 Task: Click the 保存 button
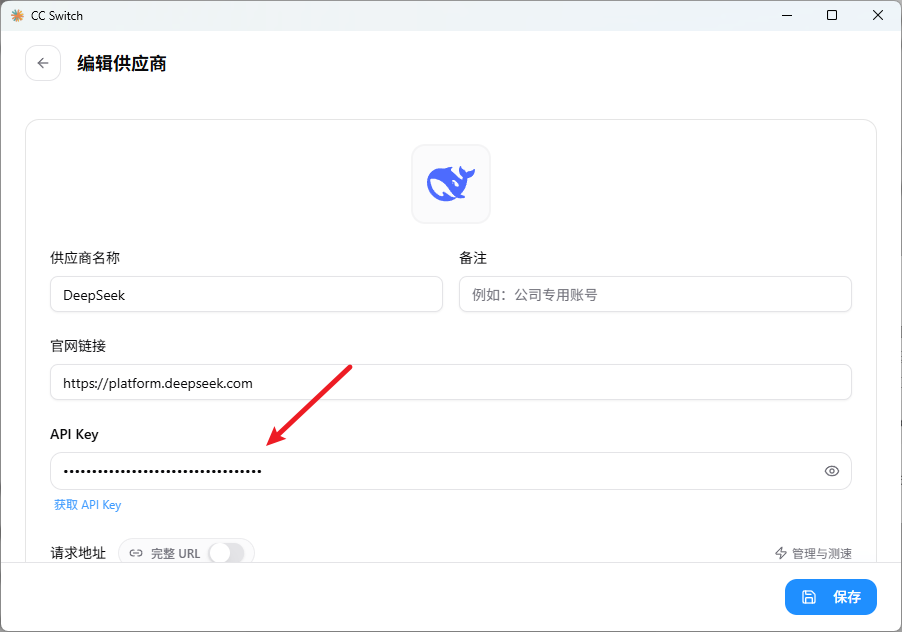[x=831, y=597]
